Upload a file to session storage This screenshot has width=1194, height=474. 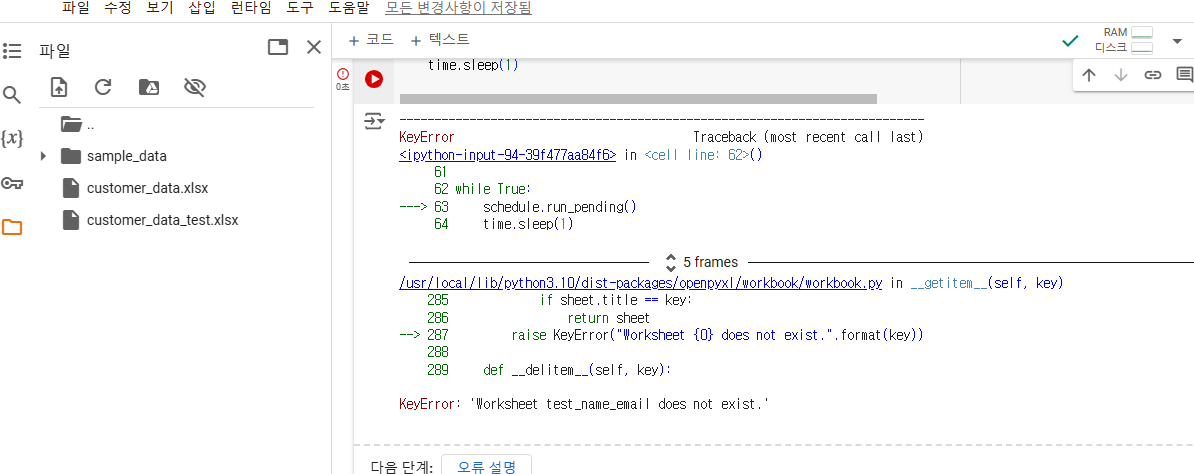pyautogui.click(x=59, y=87)
